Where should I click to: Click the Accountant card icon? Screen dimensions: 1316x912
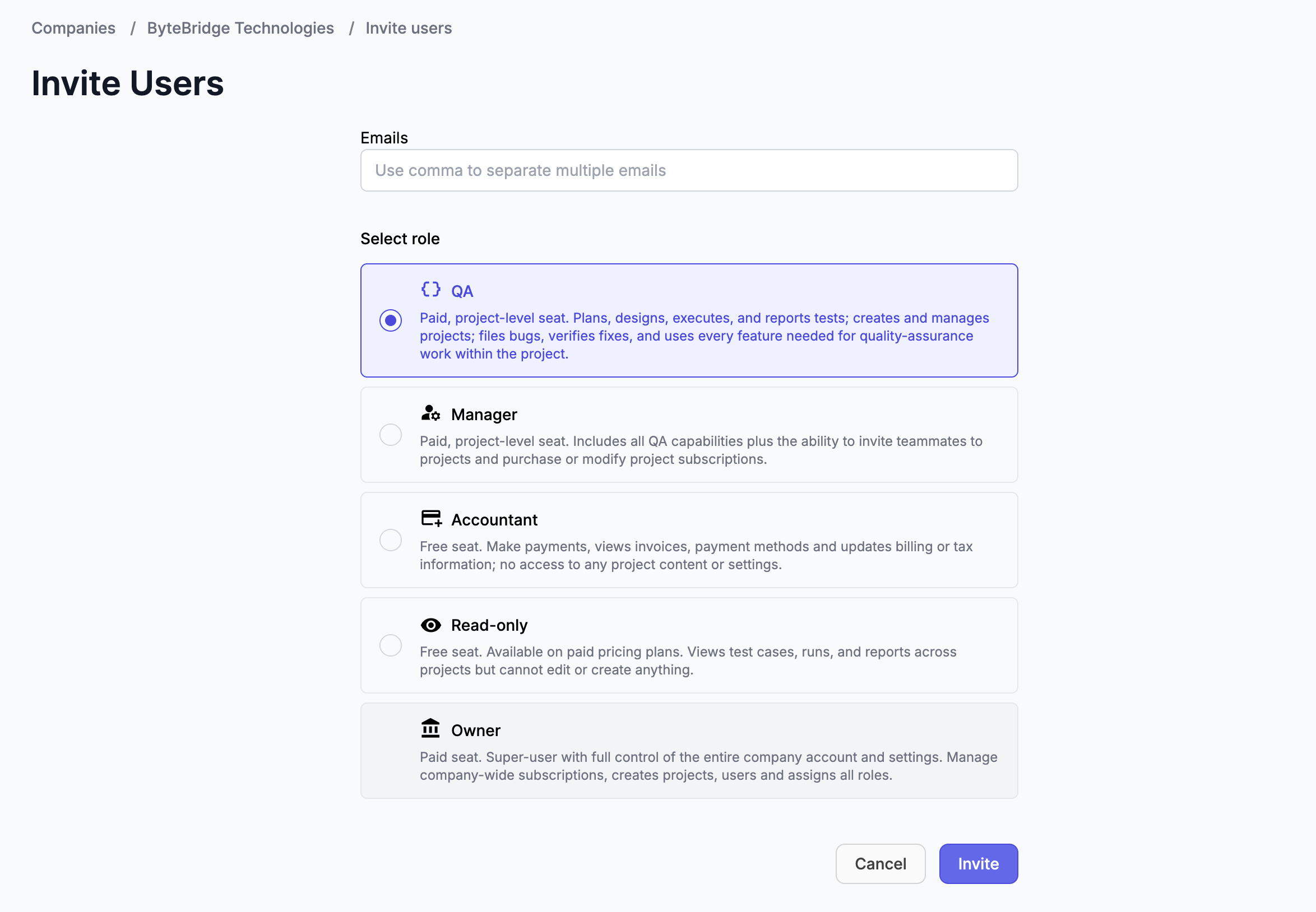[431, 518]
